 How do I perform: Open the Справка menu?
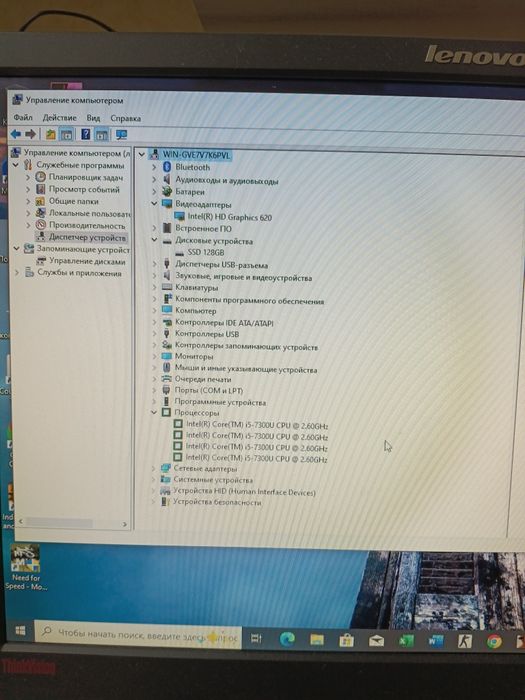click(x=125, y=118)
